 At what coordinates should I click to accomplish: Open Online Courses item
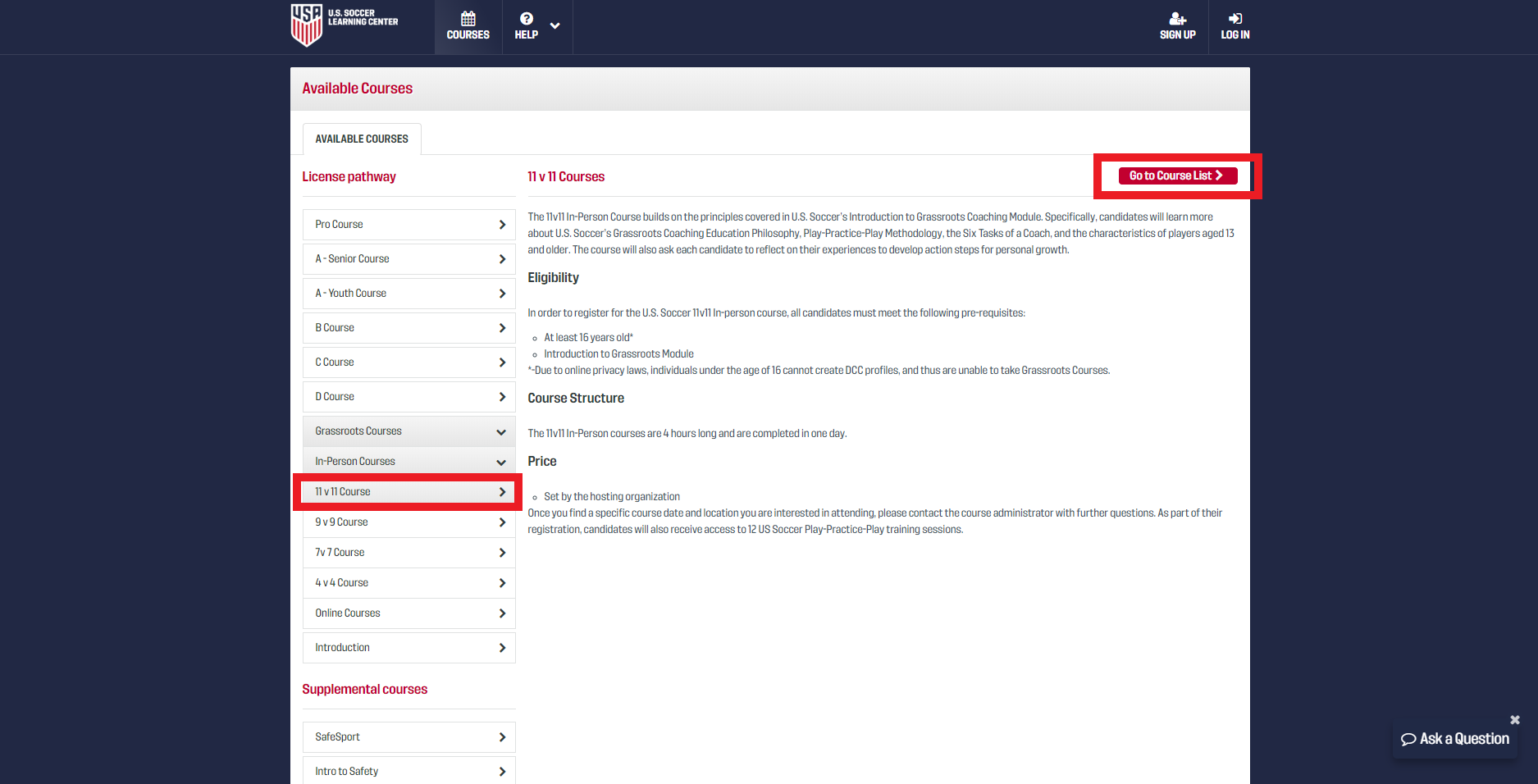(x=409, y=613)
